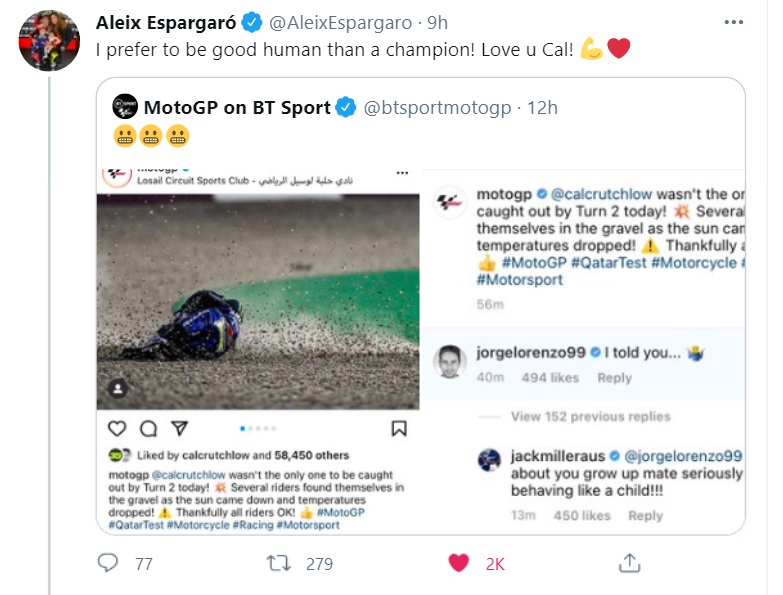Open the @AleixEspargaro handle link
The image size is (783, 595).
[340, 22]
